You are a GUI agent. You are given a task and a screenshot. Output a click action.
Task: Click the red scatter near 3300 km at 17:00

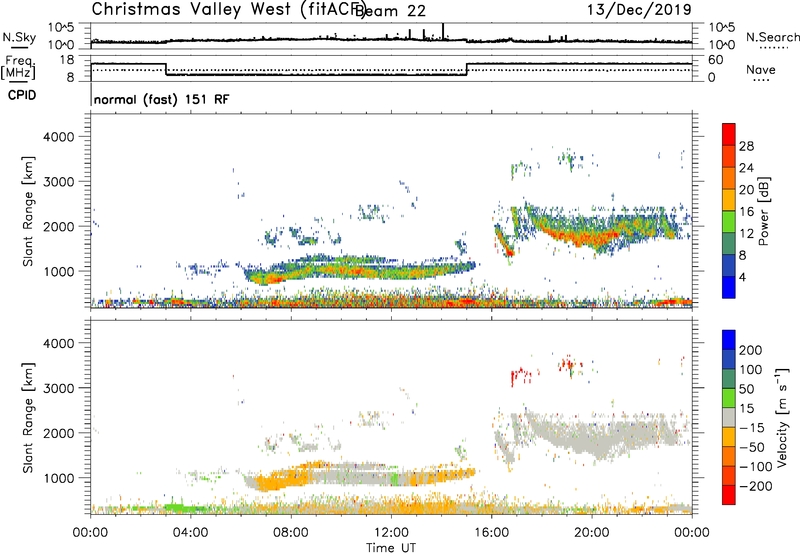519,375
